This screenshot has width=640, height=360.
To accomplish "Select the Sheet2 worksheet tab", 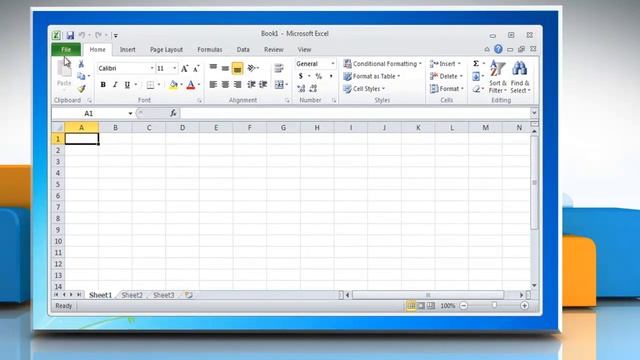I will (132, 295).
